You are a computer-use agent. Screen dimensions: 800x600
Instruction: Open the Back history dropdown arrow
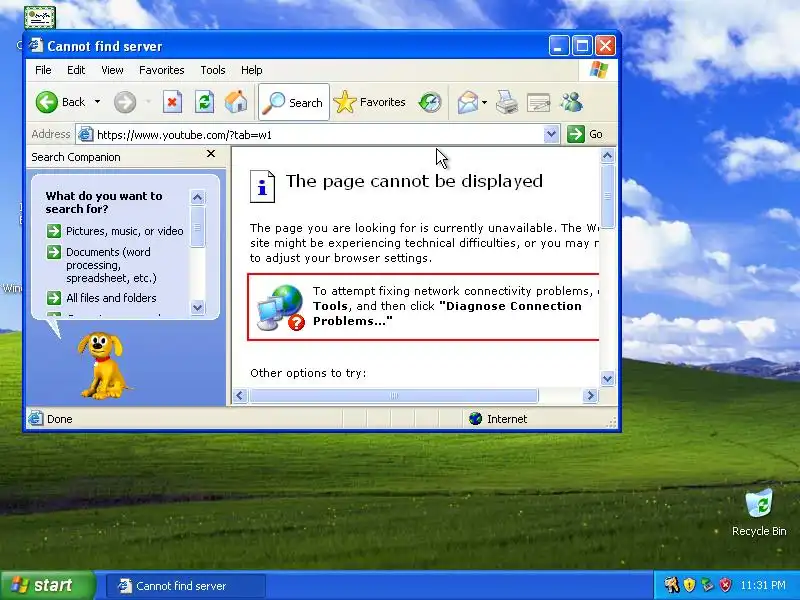[x=97, y=102]
